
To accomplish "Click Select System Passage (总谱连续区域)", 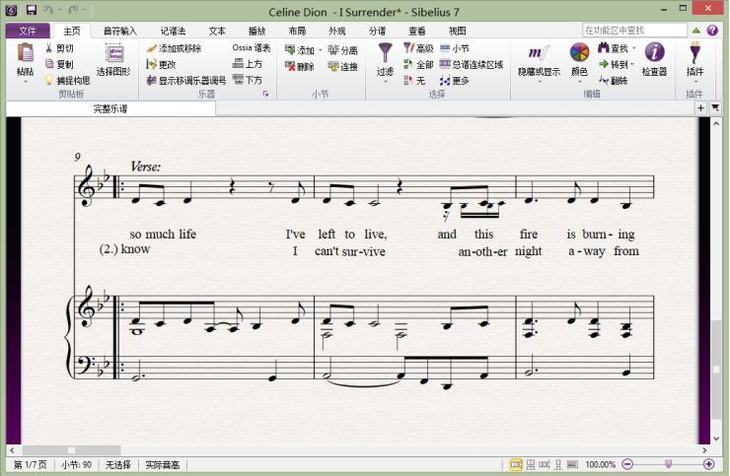I will 471,64.
